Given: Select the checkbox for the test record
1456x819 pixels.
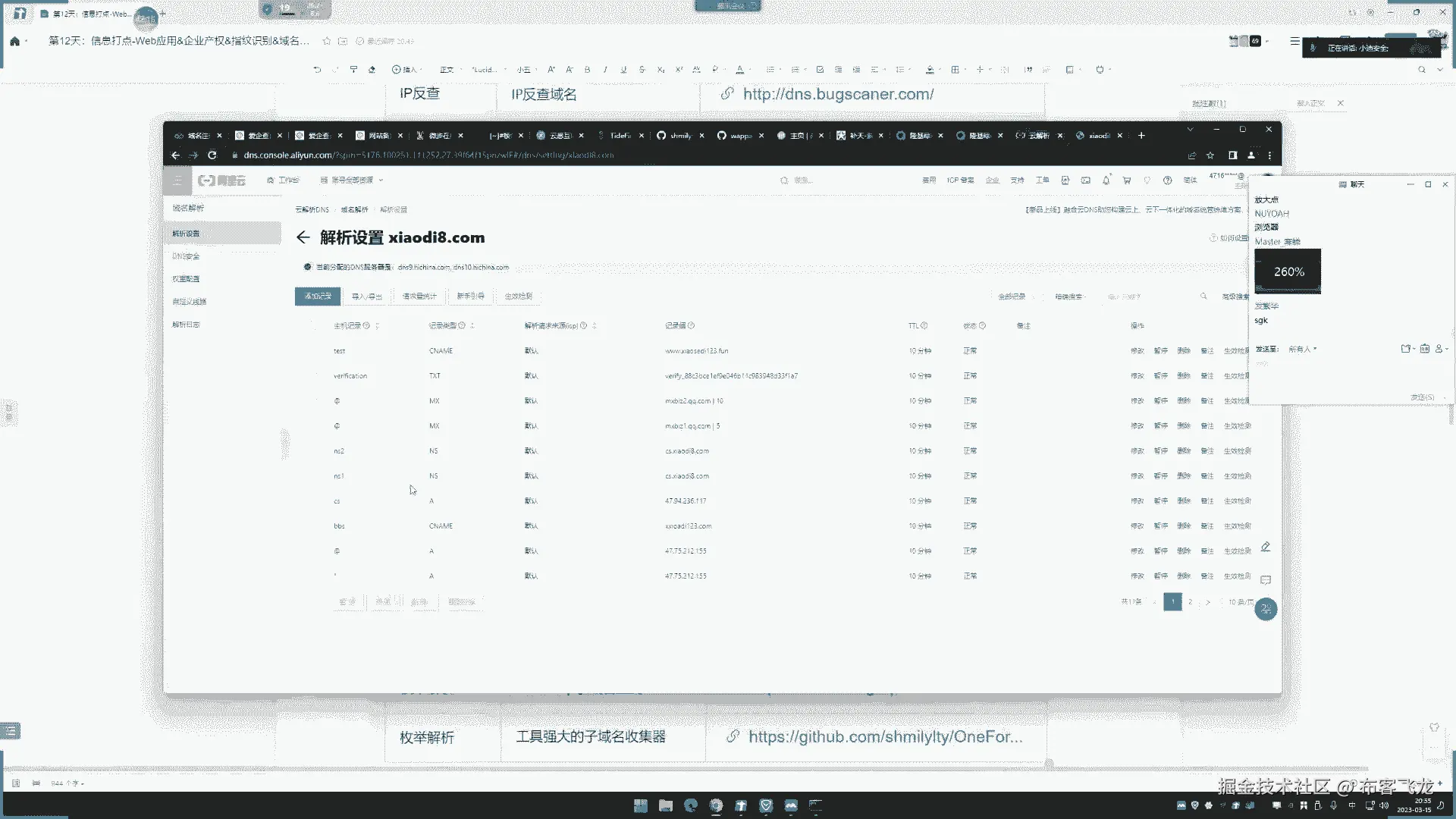Looking at the screenshot, I should coord(315,351).
